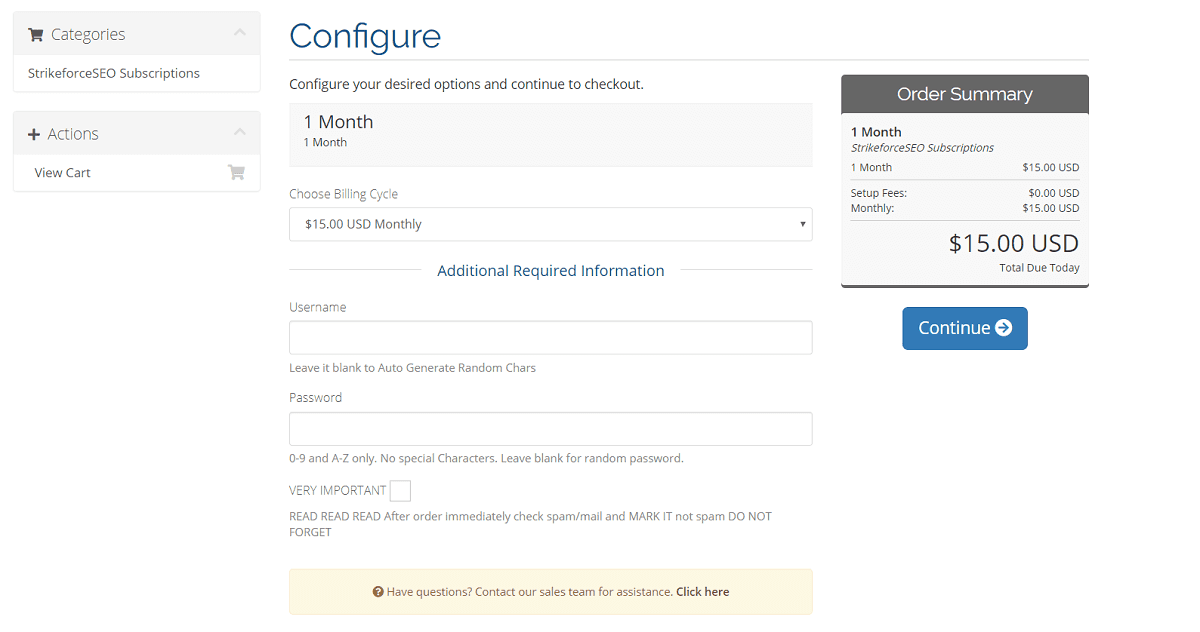Viewport: 1200px width, 632px height.
Task: Click the Order Summary header
Action: [x=965, y=94]
